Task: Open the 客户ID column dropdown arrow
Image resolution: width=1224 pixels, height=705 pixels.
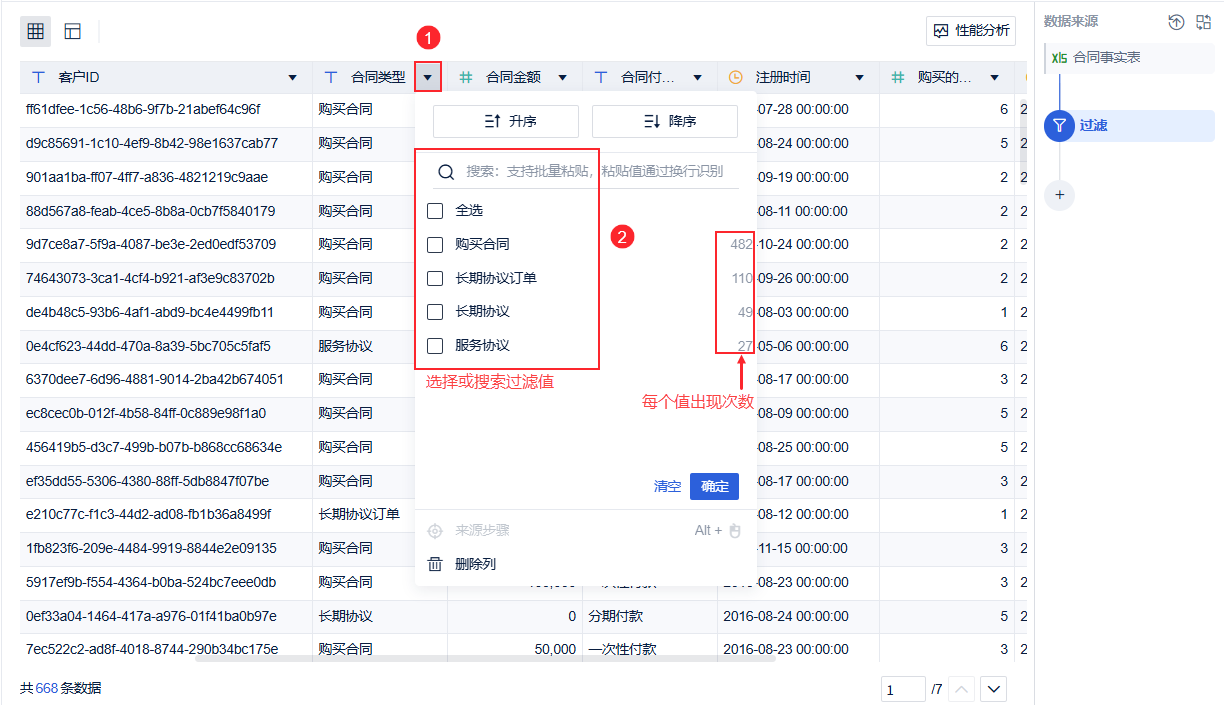Action: tap(293, 78)
